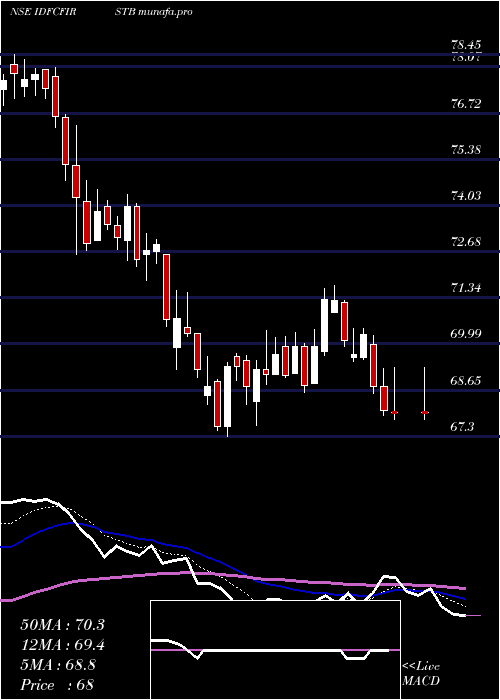
Task: Select the 67.3 price level label
Action: click(x=462, y=427)
